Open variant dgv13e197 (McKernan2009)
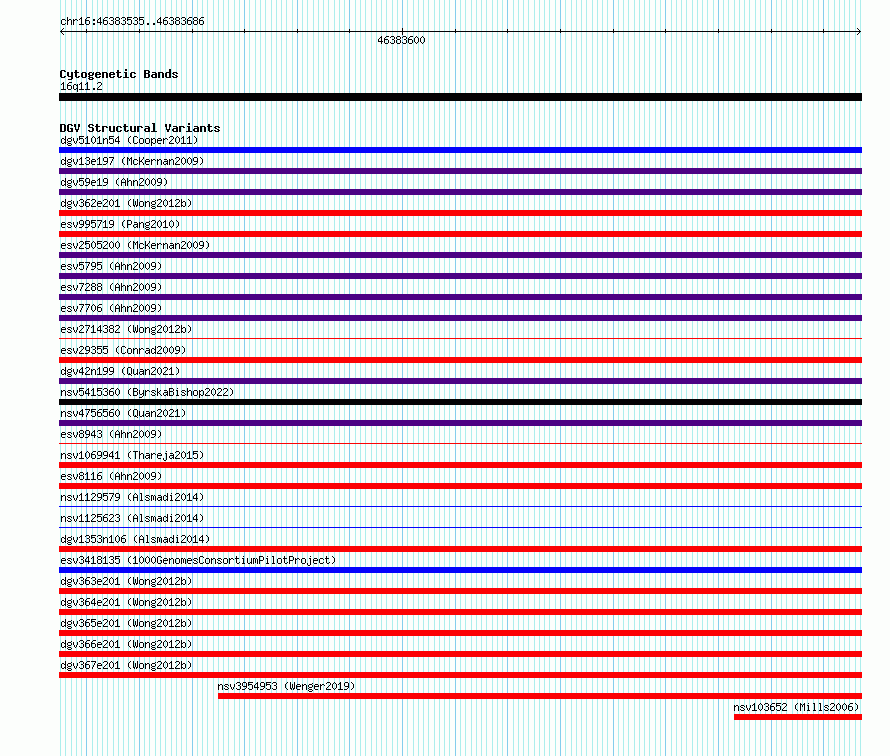890x756 pixels. 132,161
